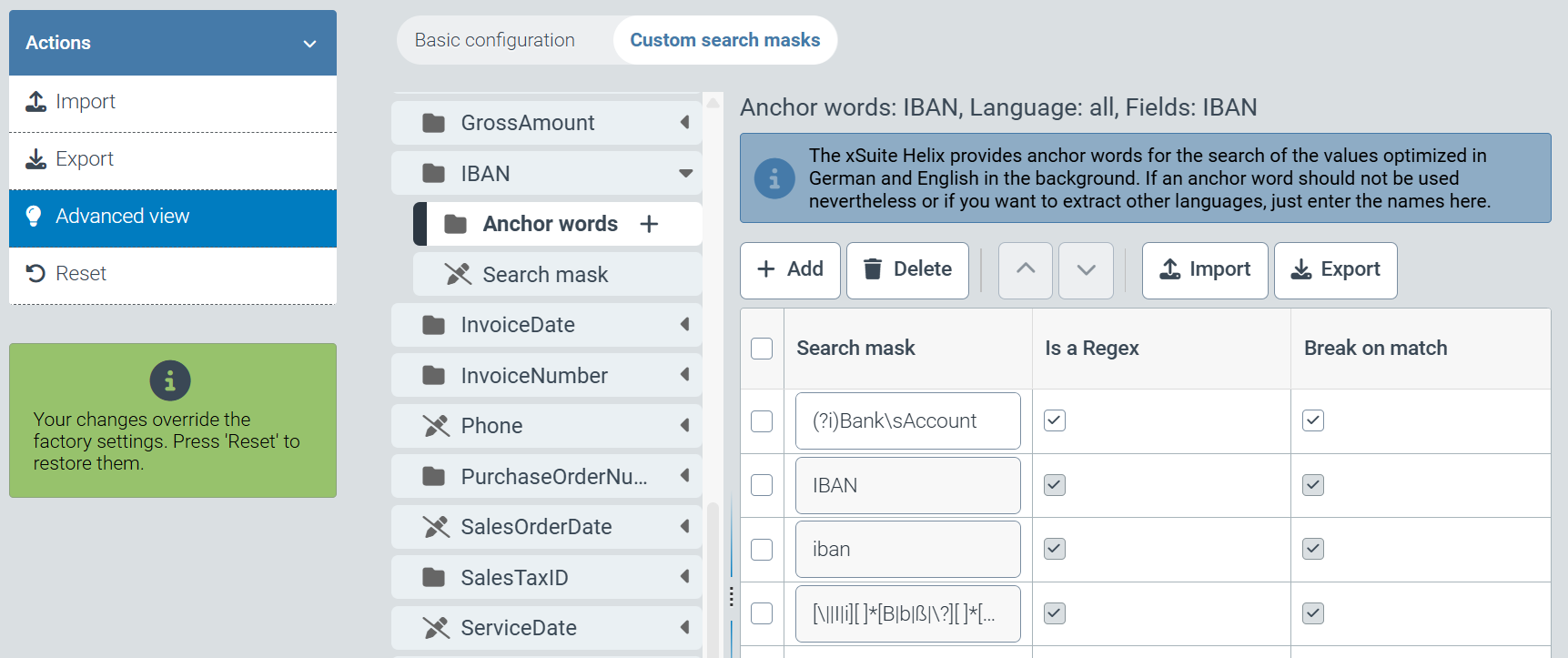
Task: Collapse the Actions panel chevron
Action: [x=309, y=43]
